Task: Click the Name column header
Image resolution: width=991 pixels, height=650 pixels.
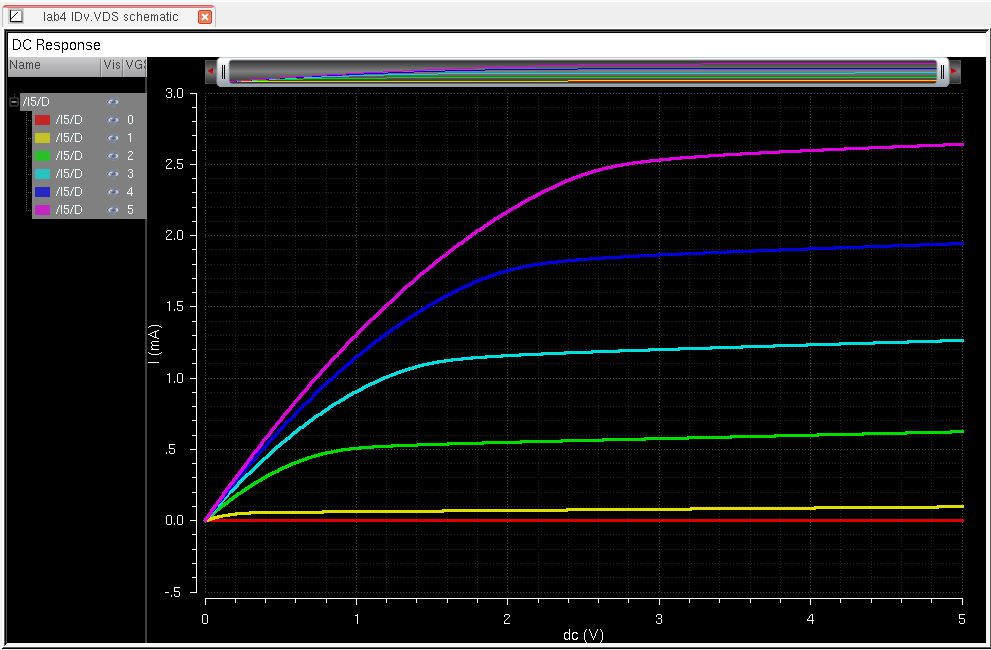Action: 54,65
